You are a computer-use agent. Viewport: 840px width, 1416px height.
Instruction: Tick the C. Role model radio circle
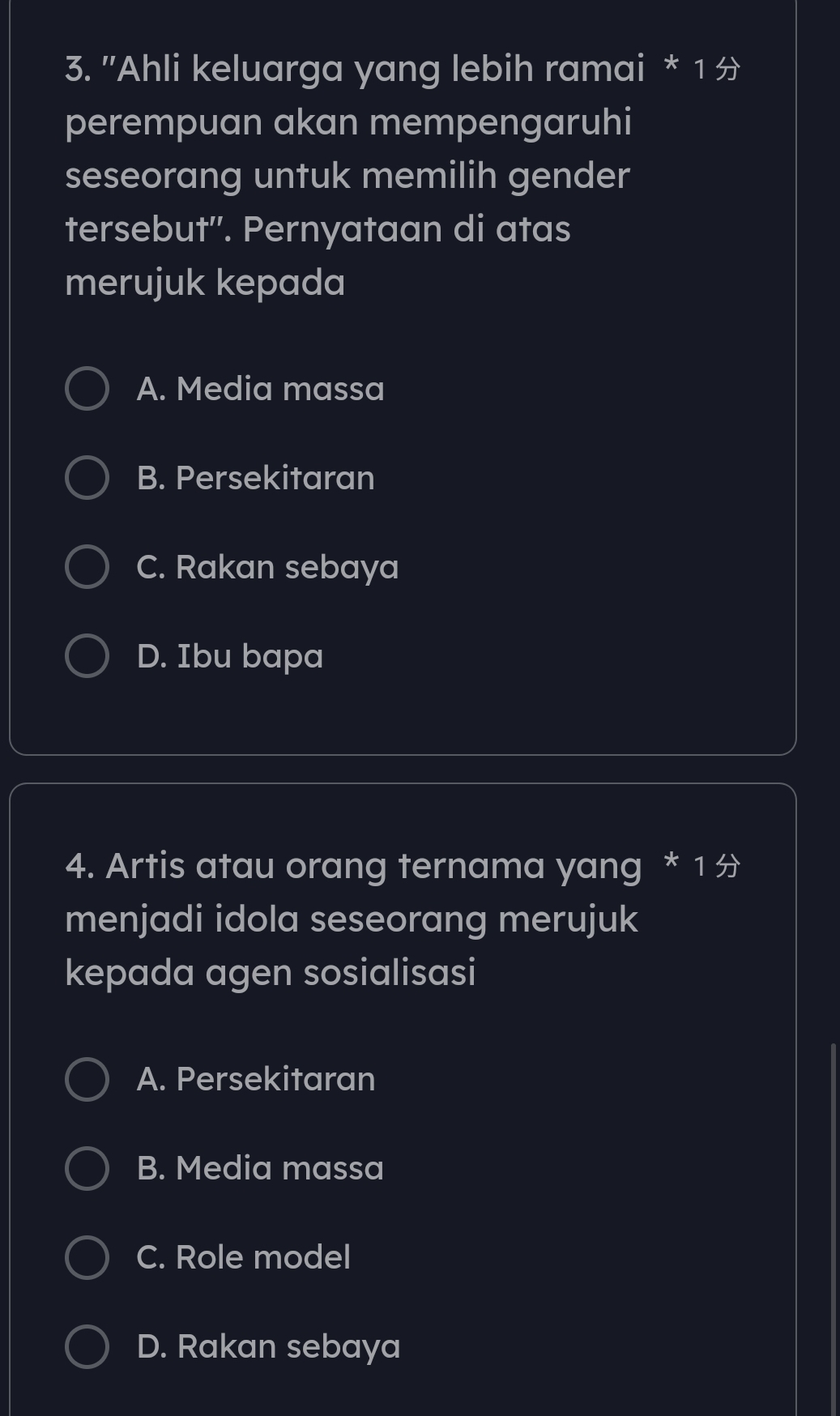coord(87,1257)
